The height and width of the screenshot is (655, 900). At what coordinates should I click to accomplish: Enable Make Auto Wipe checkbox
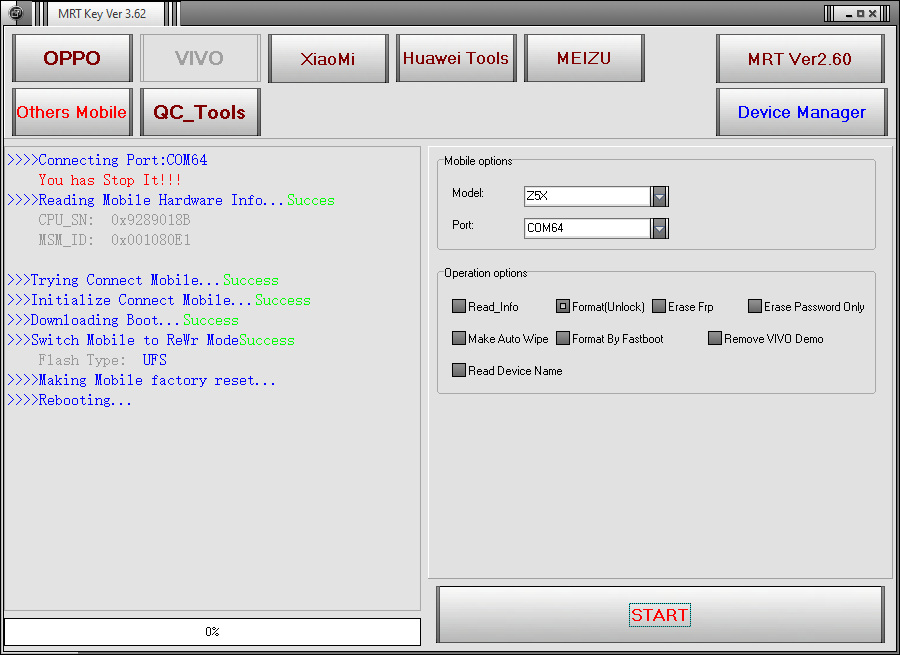pyautogui.click(x=459, y=338)
